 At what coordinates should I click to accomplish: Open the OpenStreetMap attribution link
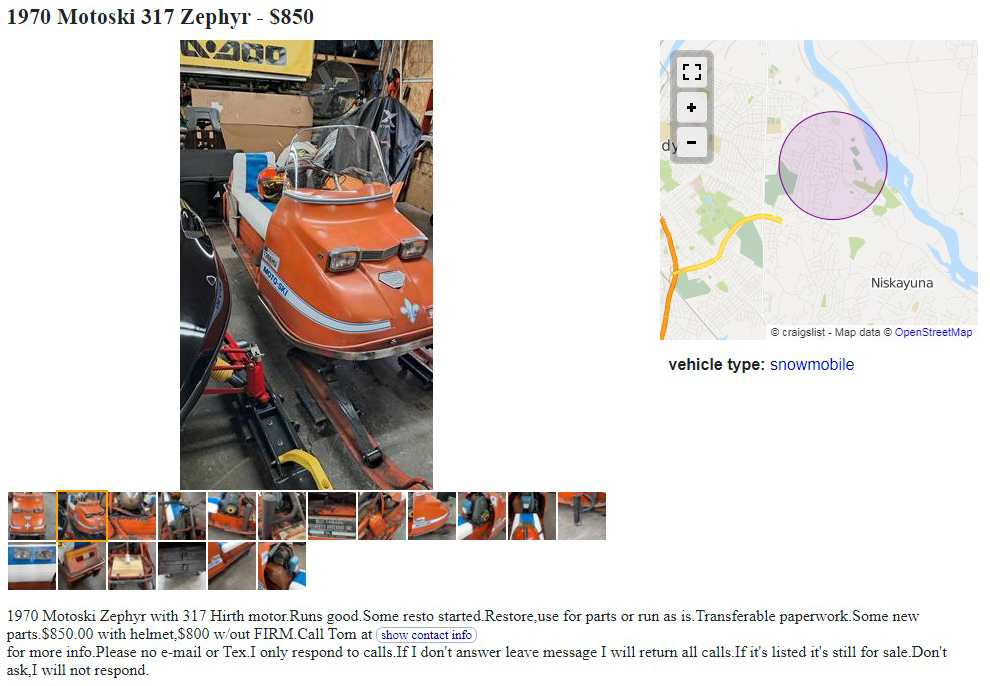(933, 332)
